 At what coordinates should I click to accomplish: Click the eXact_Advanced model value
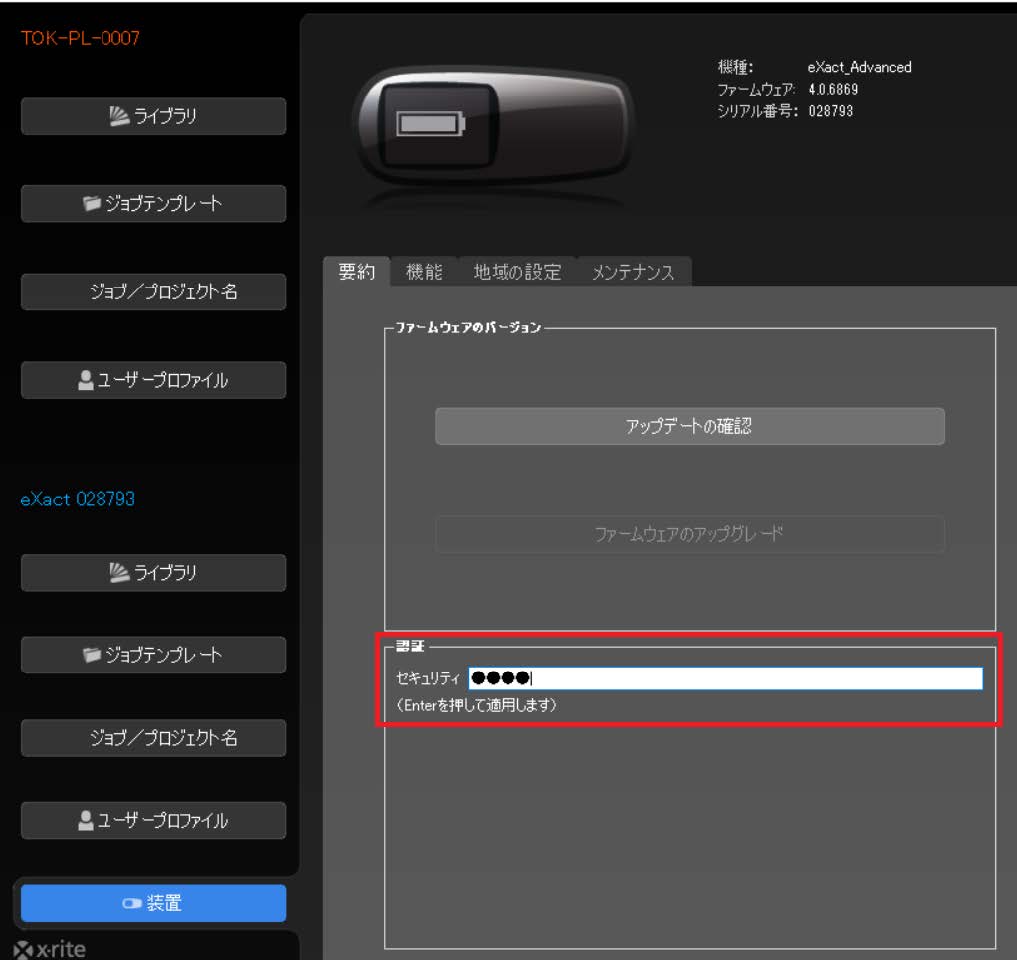(x=859, y=67)
